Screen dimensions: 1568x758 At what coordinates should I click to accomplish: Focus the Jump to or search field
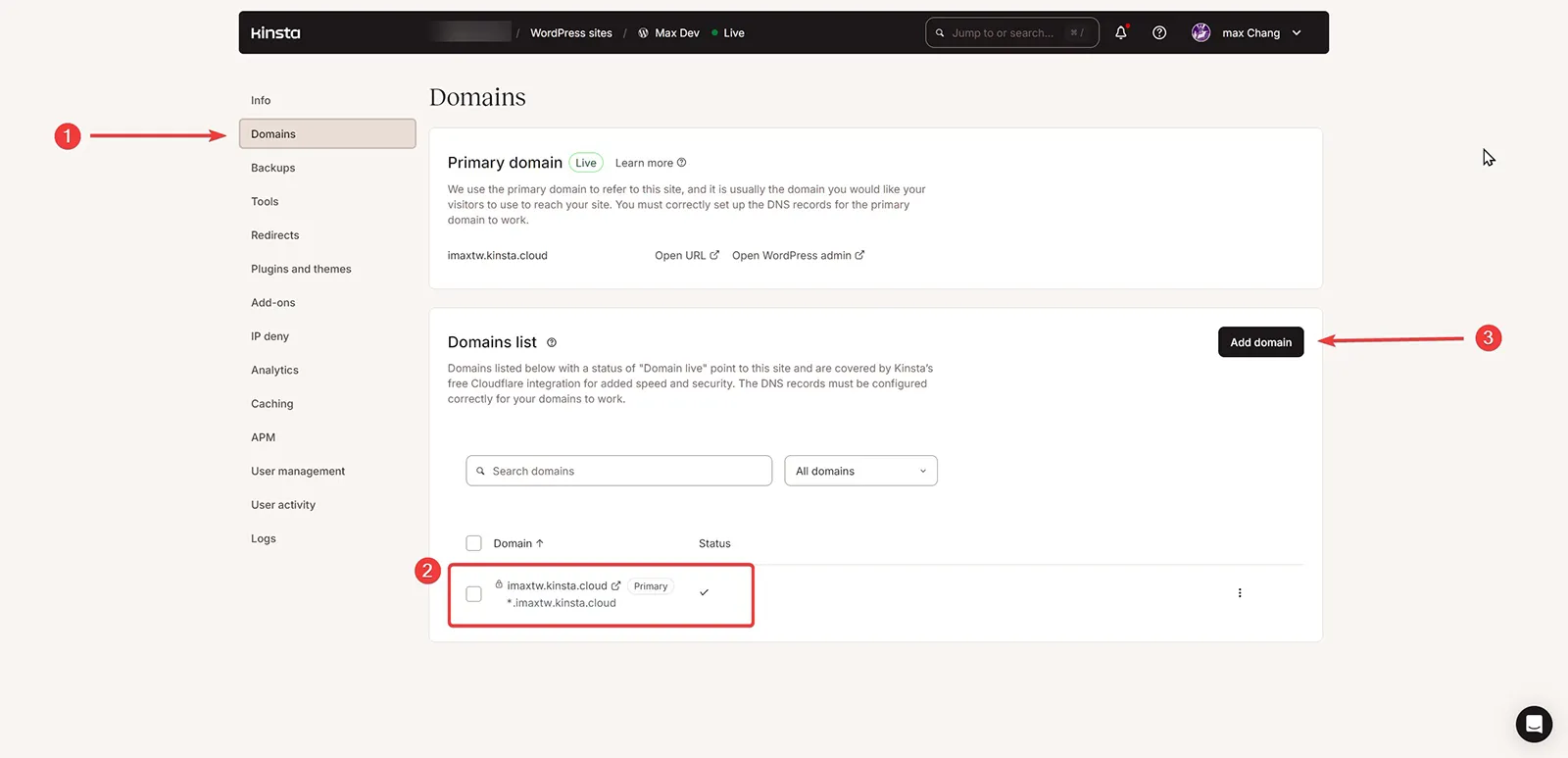(x=1012, y=32)
